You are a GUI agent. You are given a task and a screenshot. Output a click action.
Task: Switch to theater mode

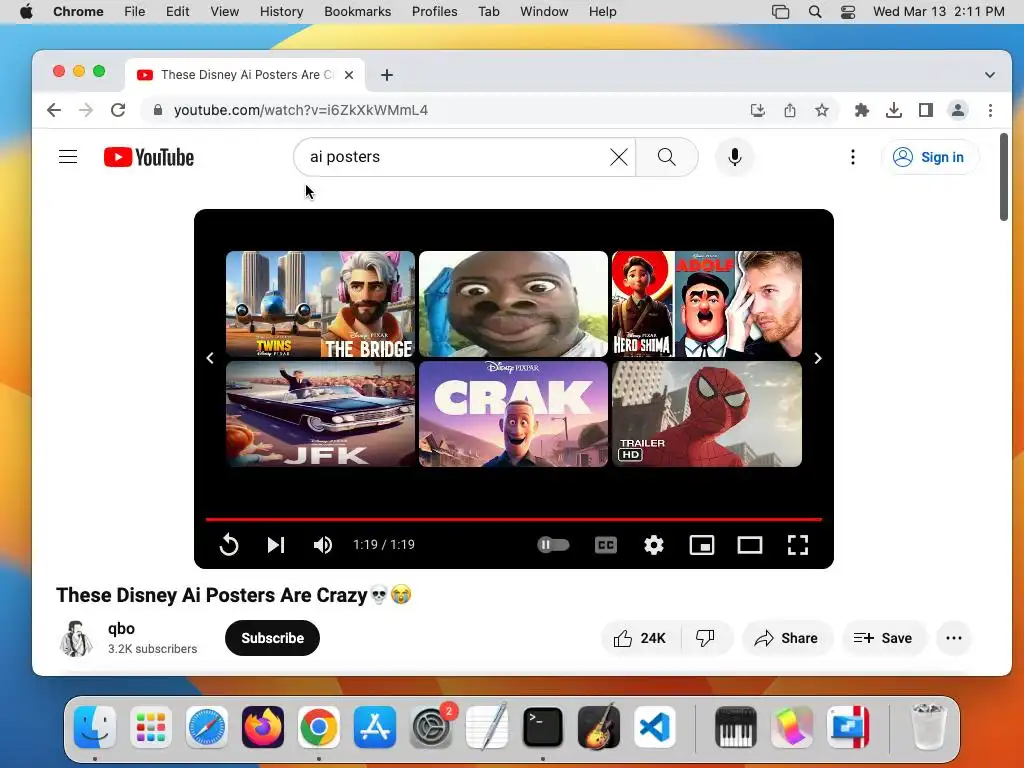click(750, 545)
